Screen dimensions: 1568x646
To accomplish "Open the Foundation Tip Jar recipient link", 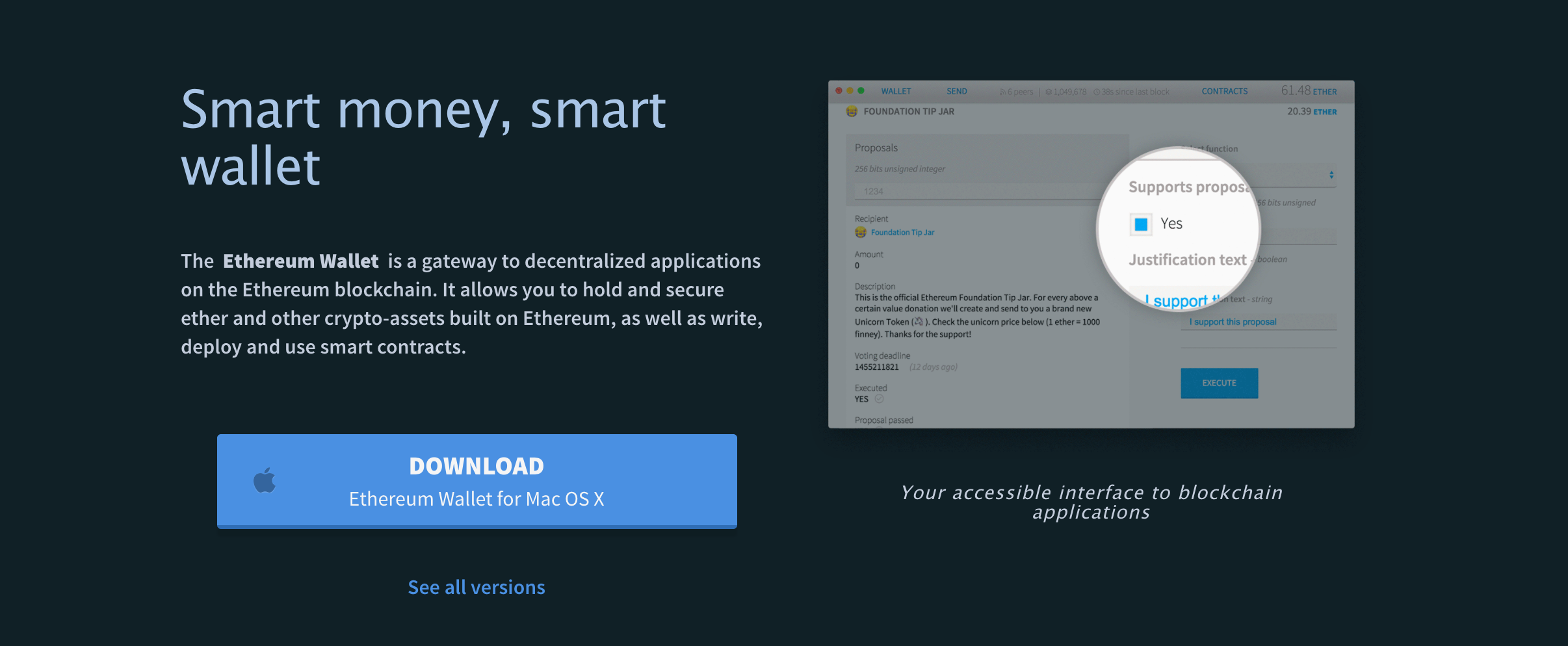I will coord(902,233).
